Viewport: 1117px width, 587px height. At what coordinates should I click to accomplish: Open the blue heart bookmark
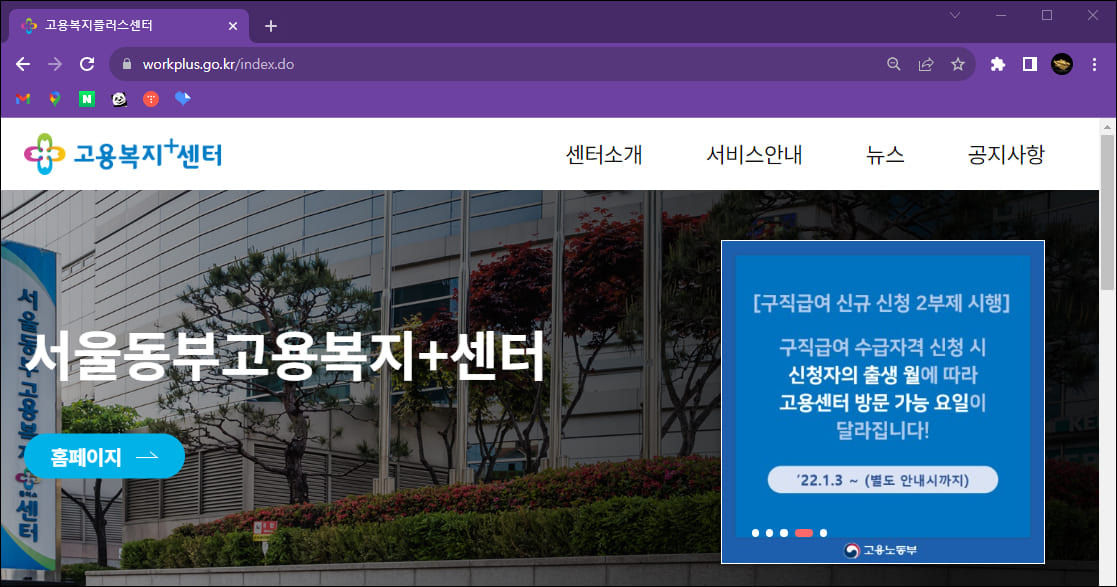click(x=182, y=98)
